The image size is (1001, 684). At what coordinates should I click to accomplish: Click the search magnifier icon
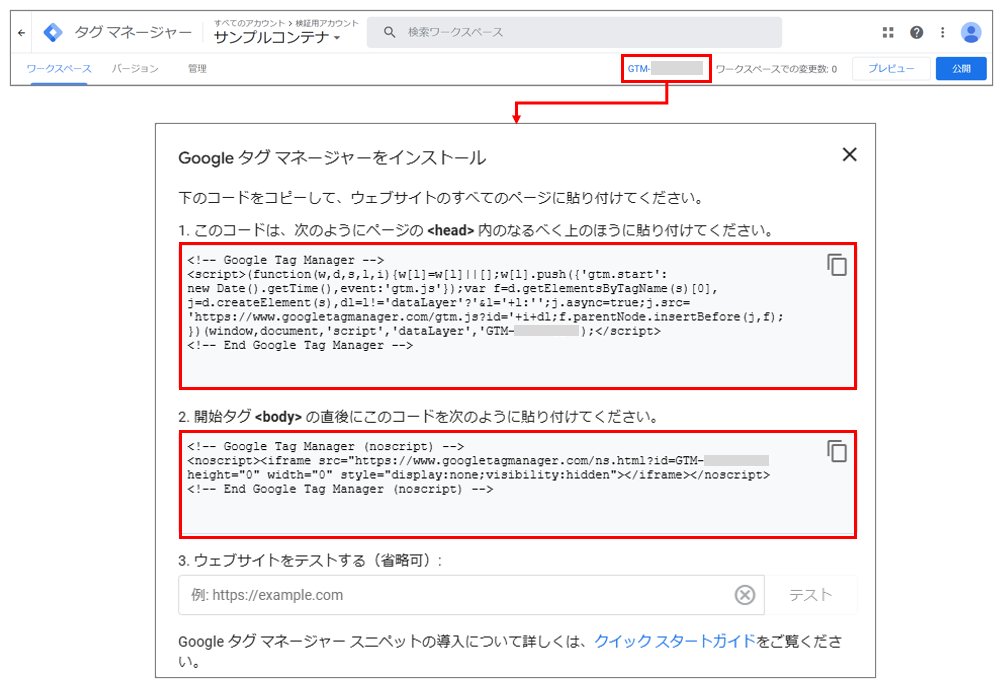tap(389, 32)
